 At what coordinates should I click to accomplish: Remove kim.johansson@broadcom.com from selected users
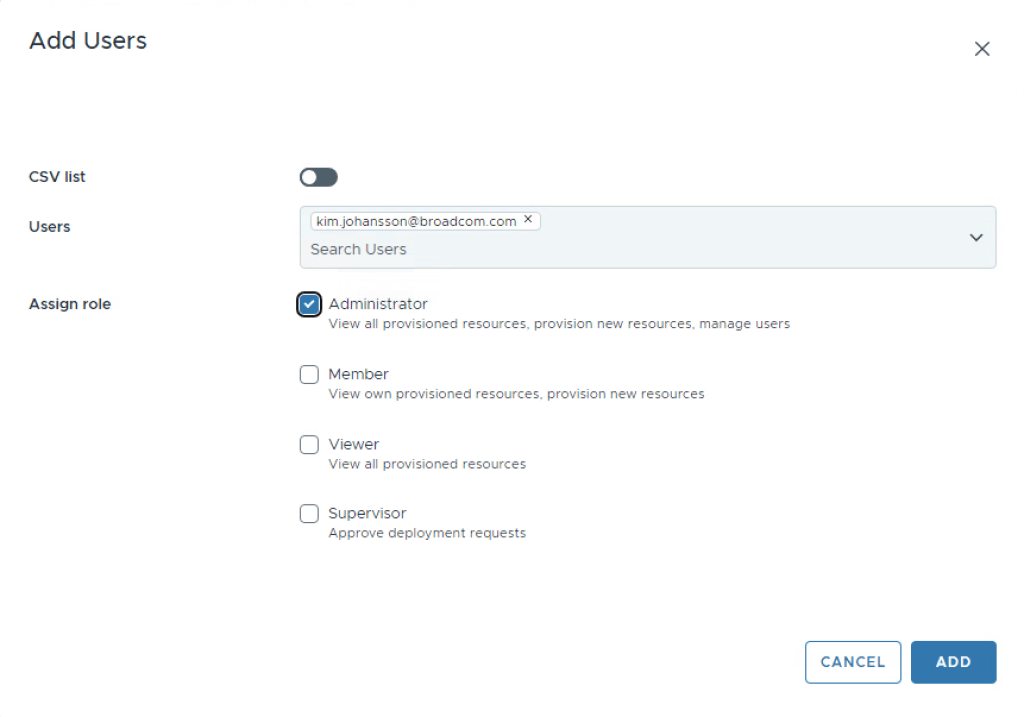(x=528, y=220)
